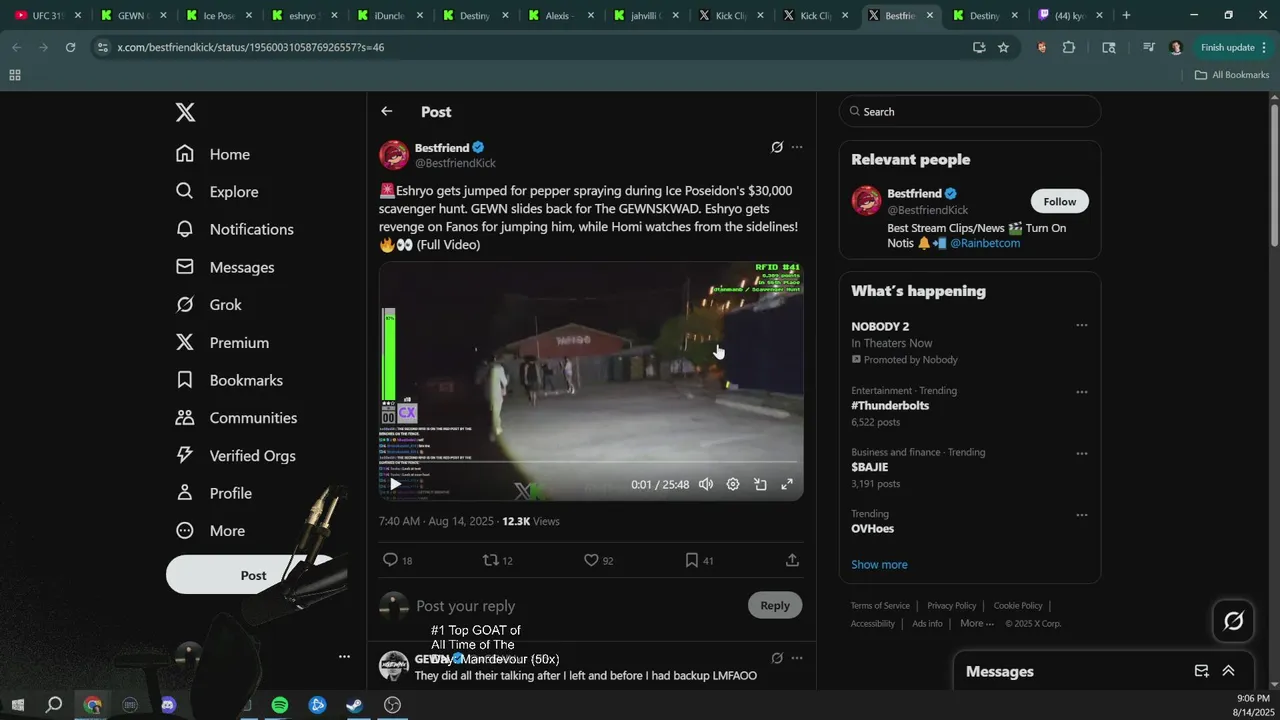The width and height of the screenshot is (1280, 720).
Task: Play the video
Action: tap(396, 484)
